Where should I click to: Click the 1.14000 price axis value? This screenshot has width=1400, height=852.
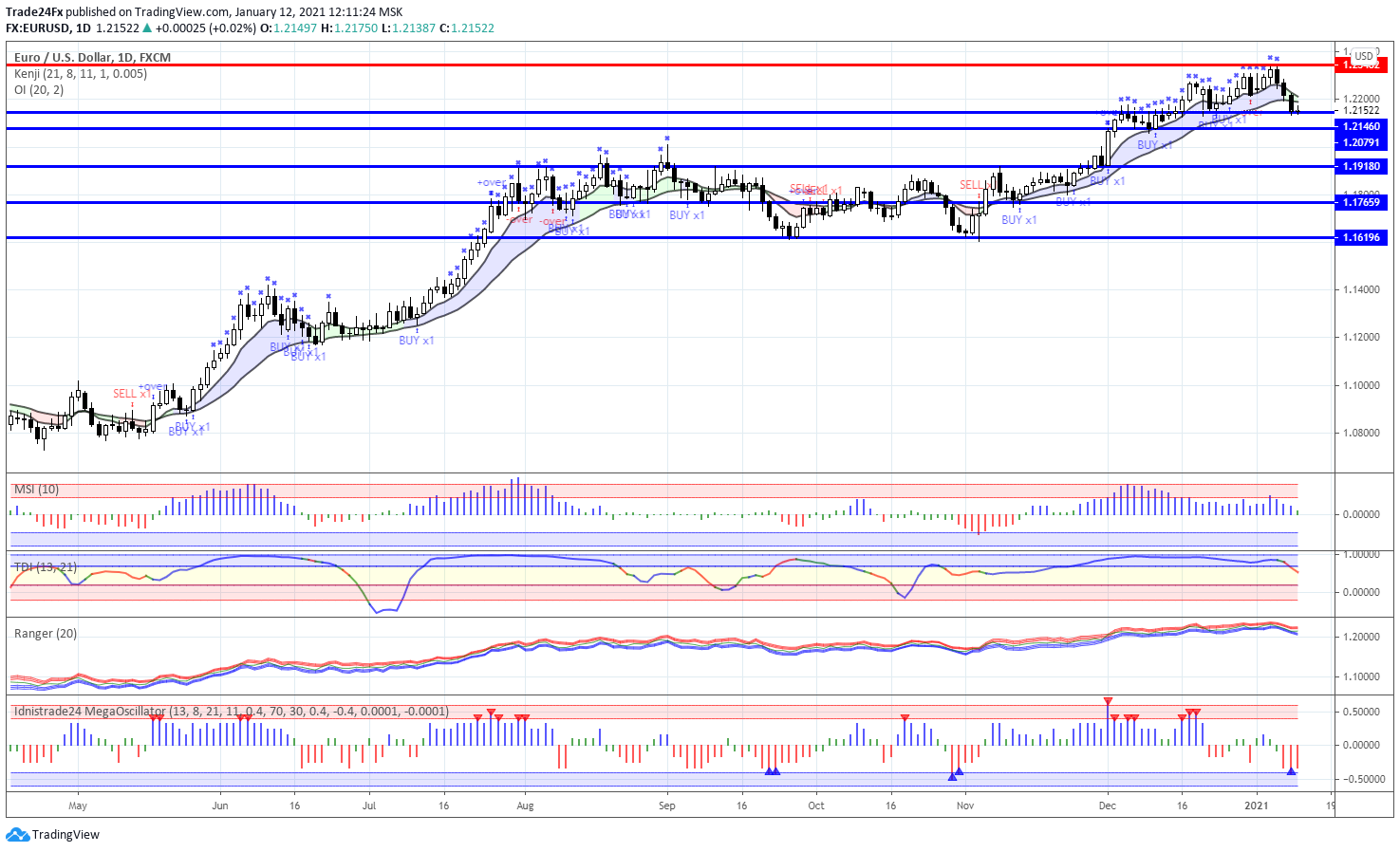point(1361,289)
